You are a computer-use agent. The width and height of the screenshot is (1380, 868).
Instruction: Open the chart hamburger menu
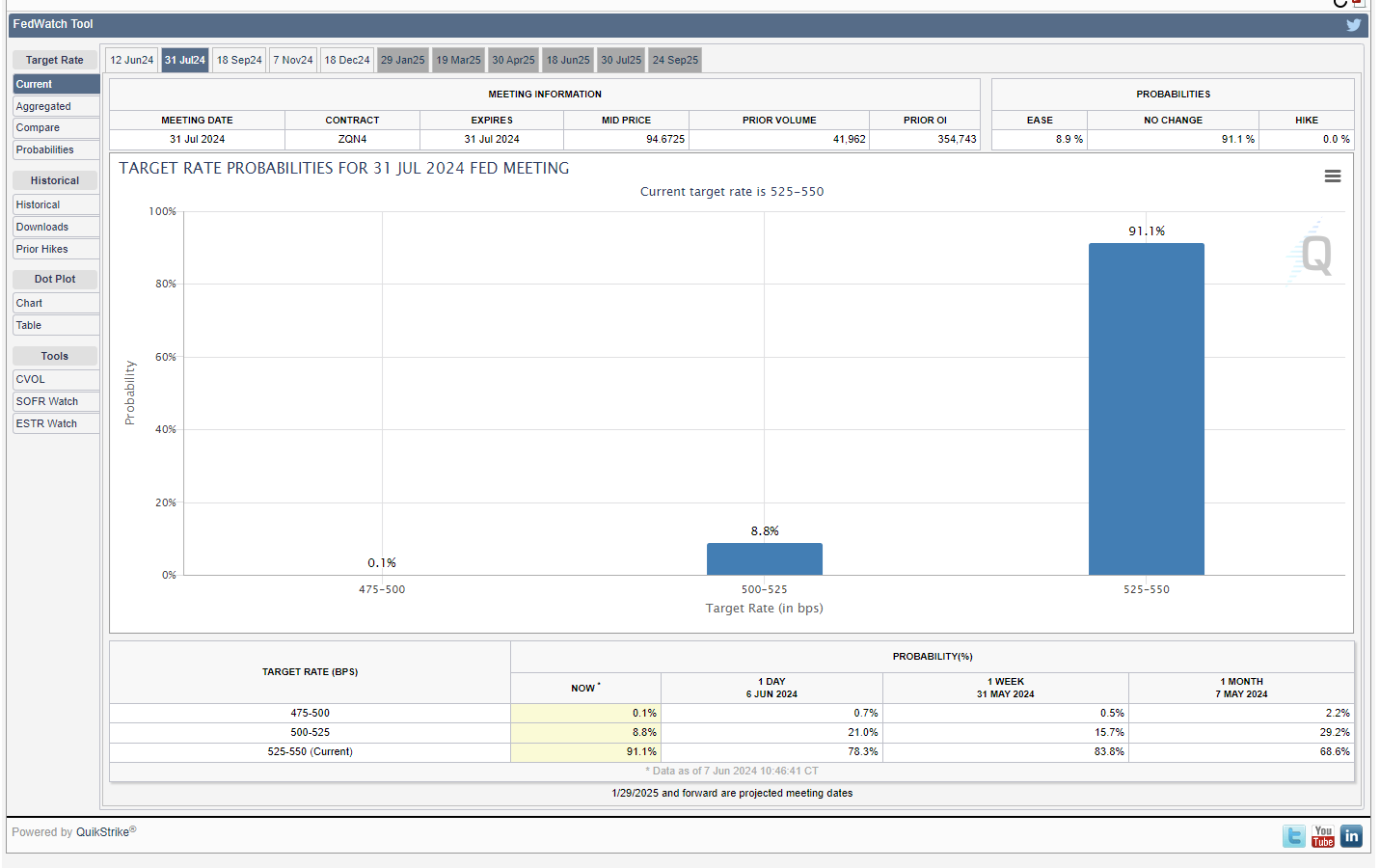(1332, 176)
